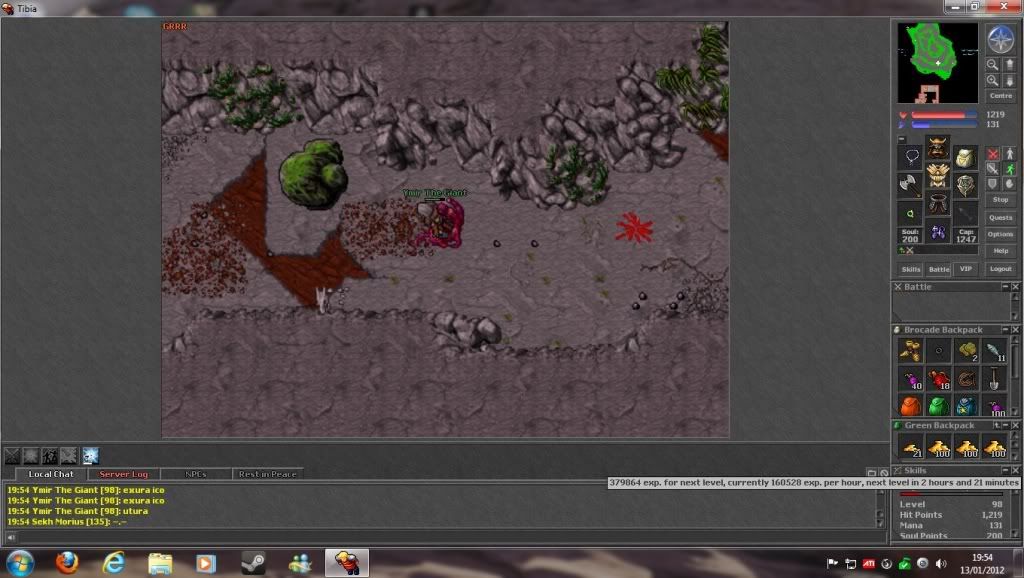This screenshot has width=1024, height=578.
Task: Click the helmet equipment slot
Action: 937,148
